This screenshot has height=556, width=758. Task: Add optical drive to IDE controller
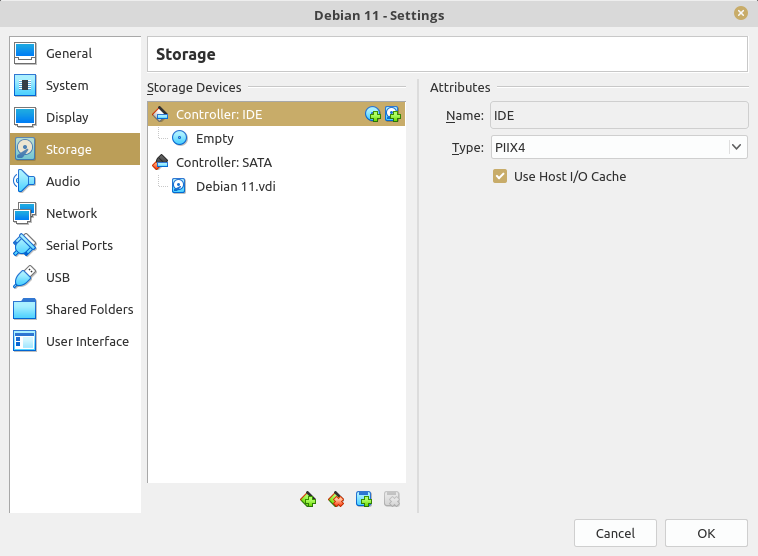(x=373, y=115)
